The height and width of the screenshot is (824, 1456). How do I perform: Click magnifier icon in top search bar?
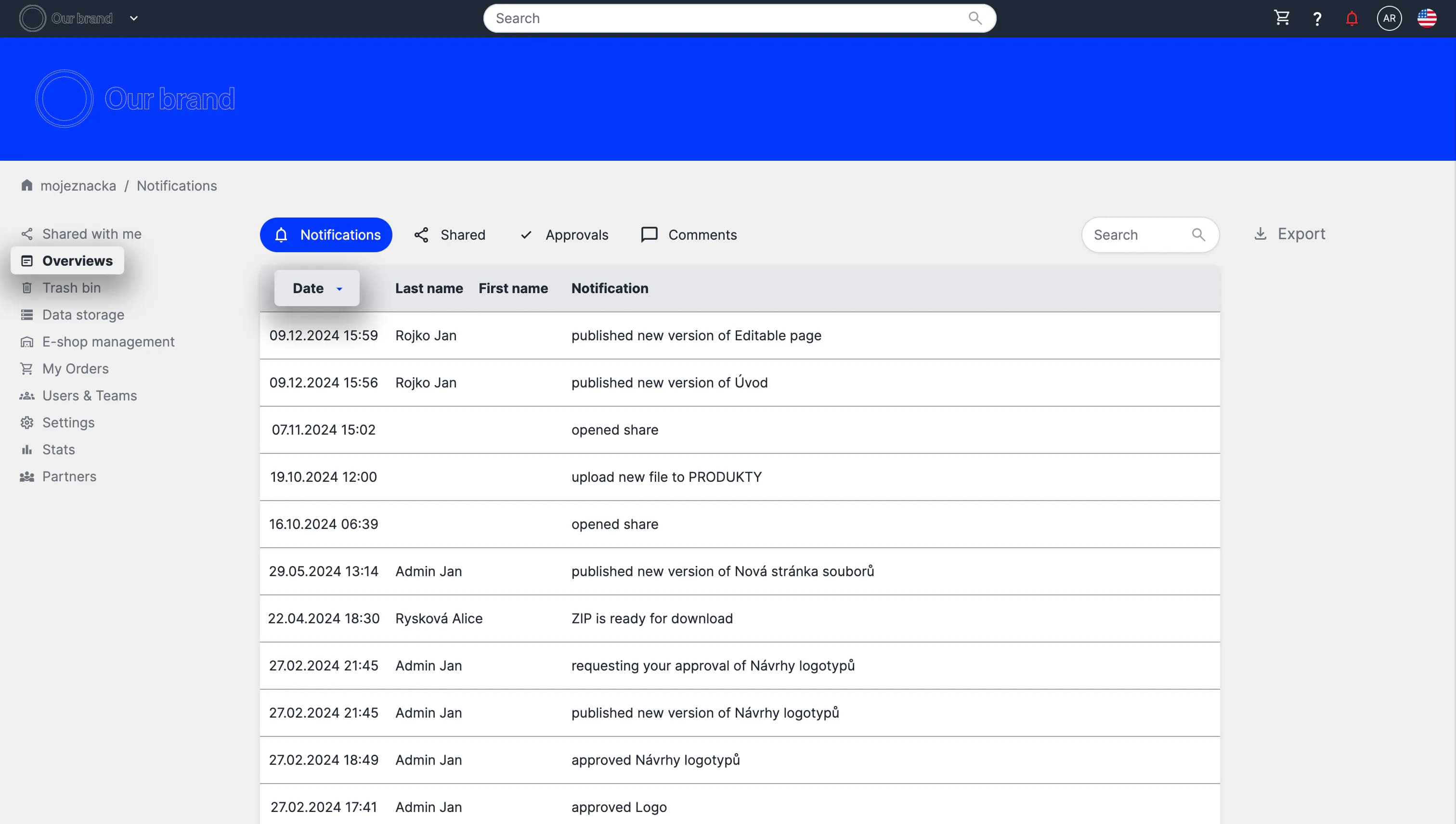[975, 18]
